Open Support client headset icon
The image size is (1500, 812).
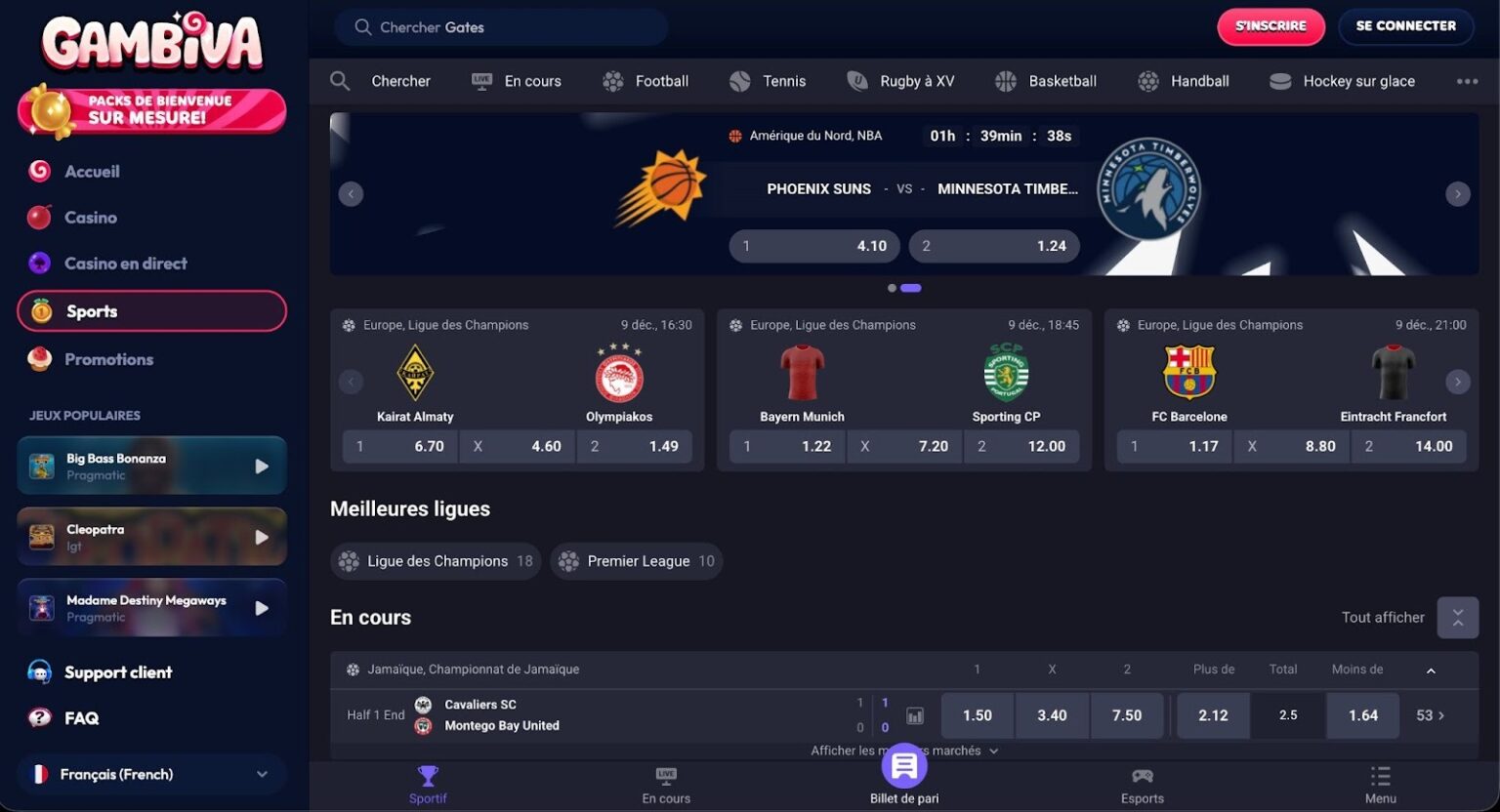(x=39, y=672)
